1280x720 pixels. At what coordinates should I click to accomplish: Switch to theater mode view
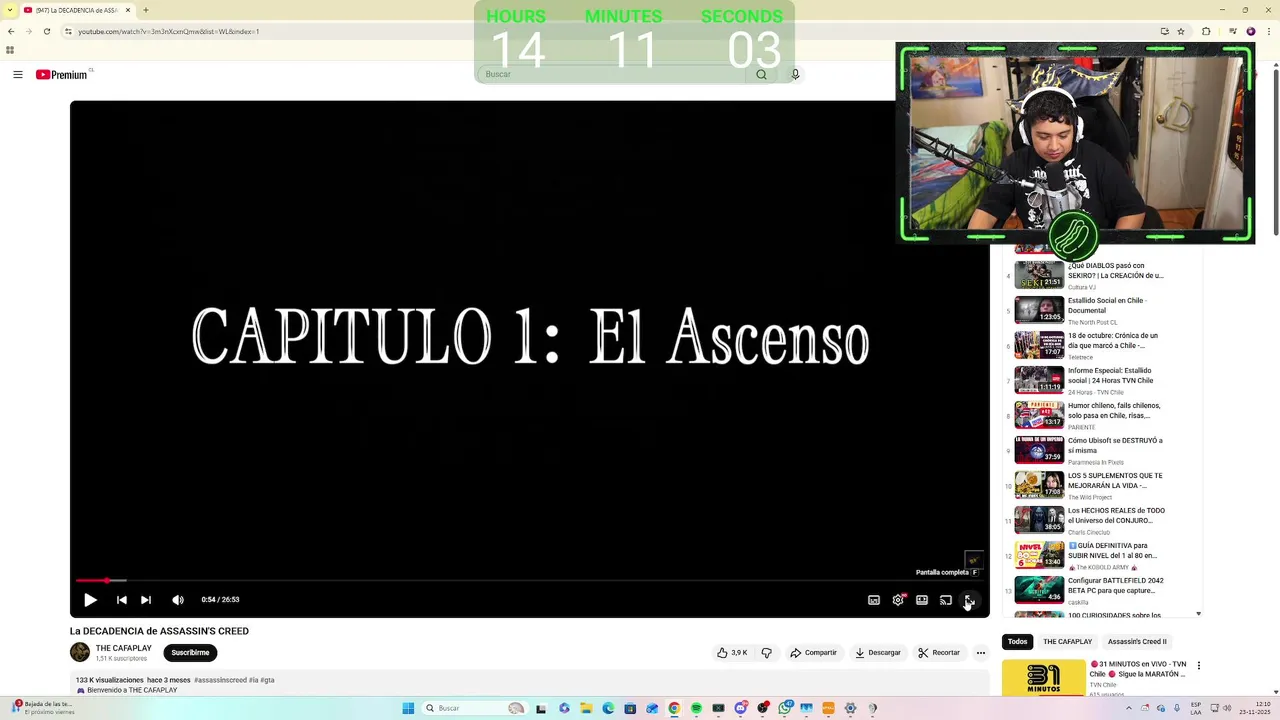pos(922,600)
